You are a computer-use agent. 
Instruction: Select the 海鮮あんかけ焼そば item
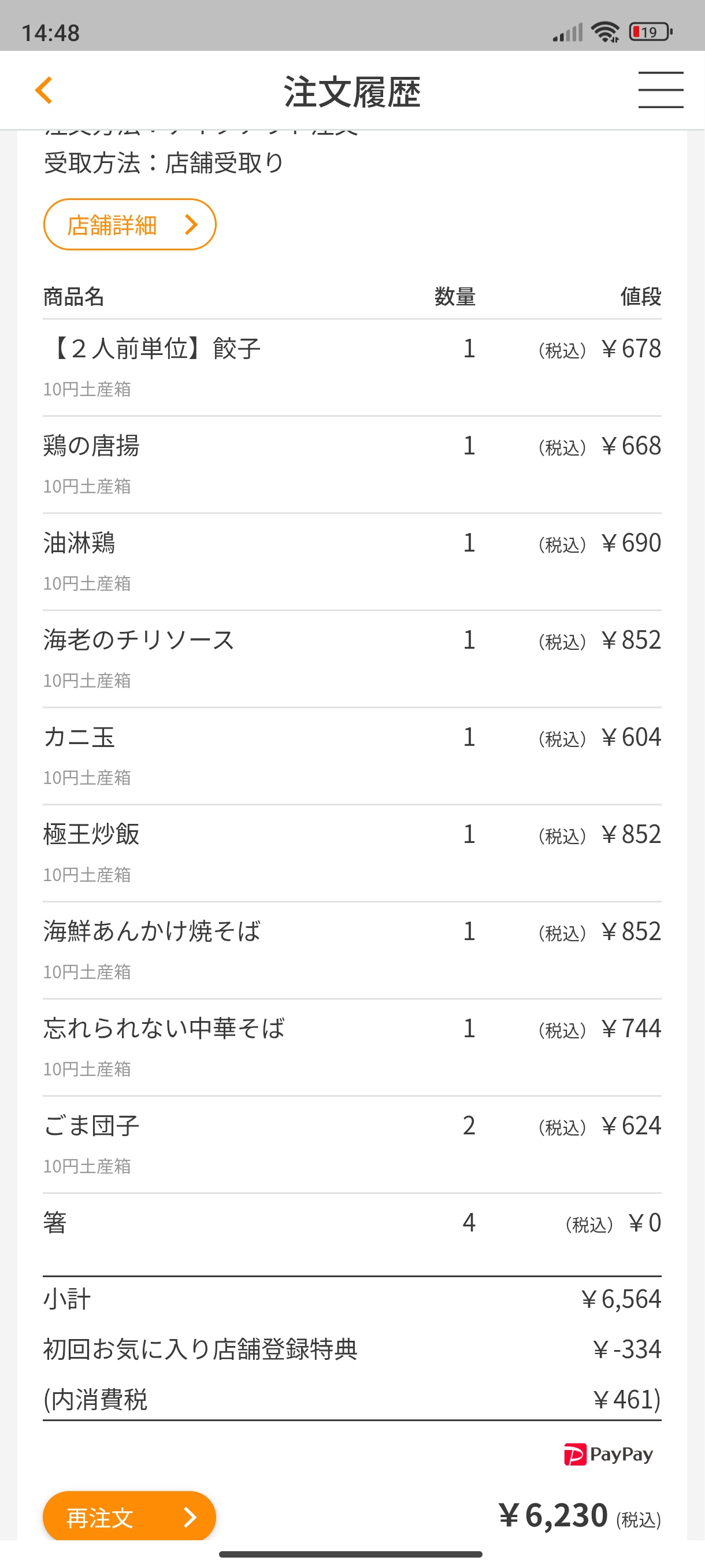point(352,951)
